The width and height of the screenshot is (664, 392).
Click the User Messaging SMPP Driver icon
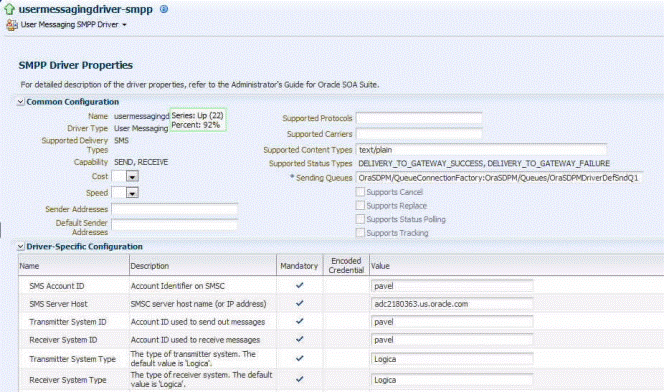tap(12, 25)
